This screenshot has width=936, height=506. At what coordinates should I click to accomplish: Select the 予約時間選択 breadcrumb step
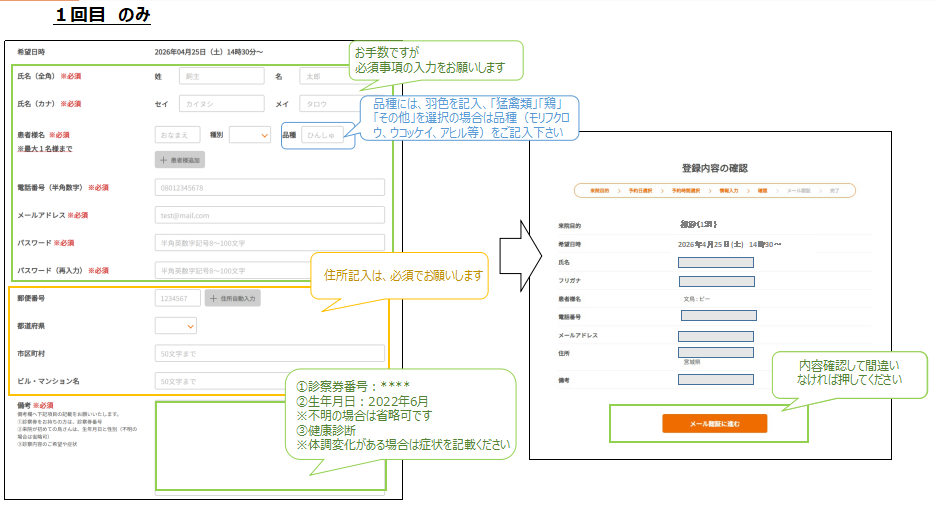tap(684, 190)
